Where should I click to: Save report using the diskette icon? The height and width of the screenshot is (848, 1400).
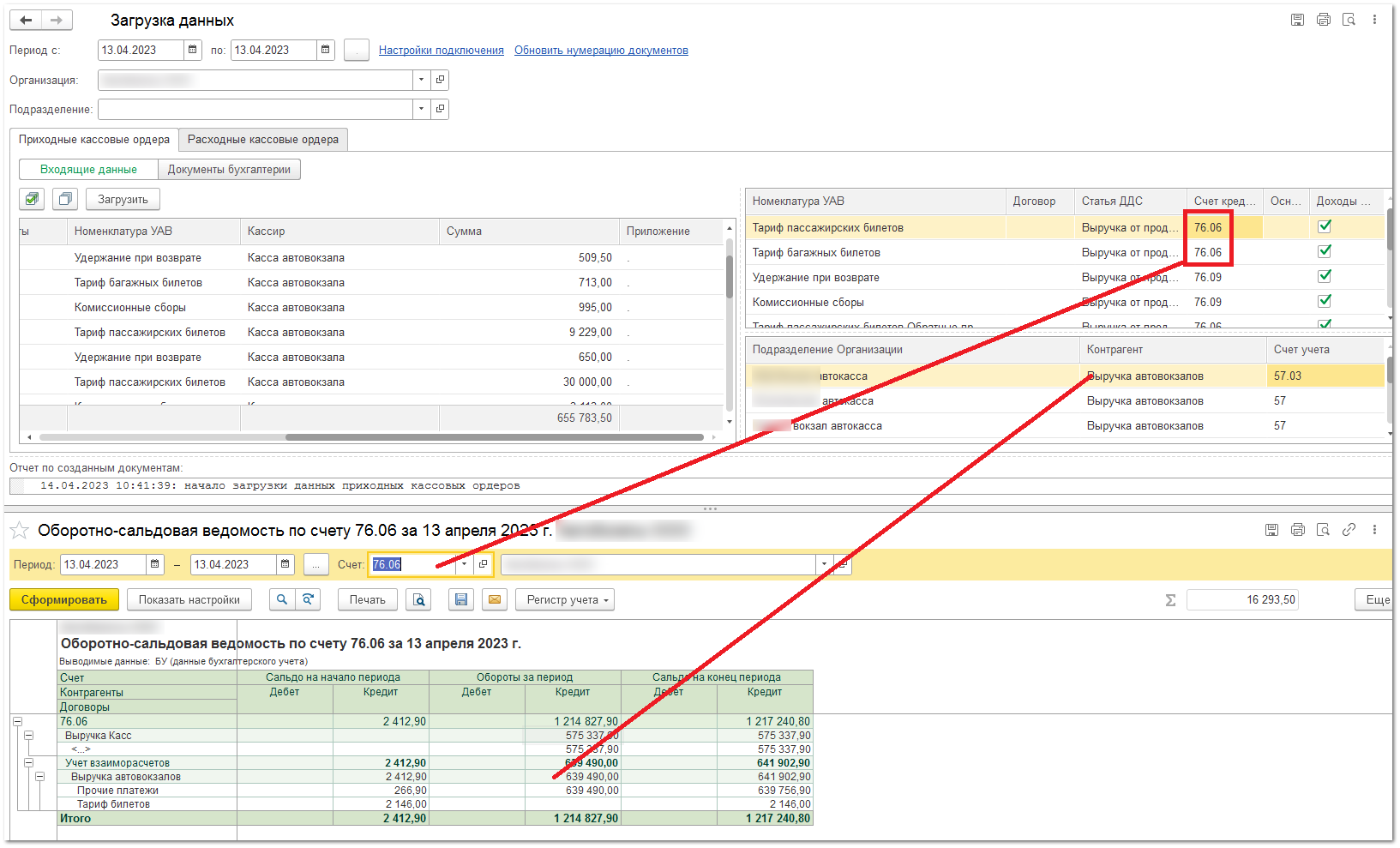(x=461, y=599)
